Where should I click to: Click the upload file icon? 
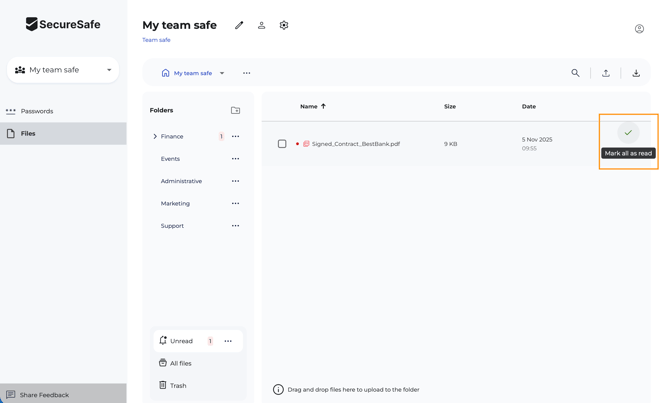click(606, 73)
